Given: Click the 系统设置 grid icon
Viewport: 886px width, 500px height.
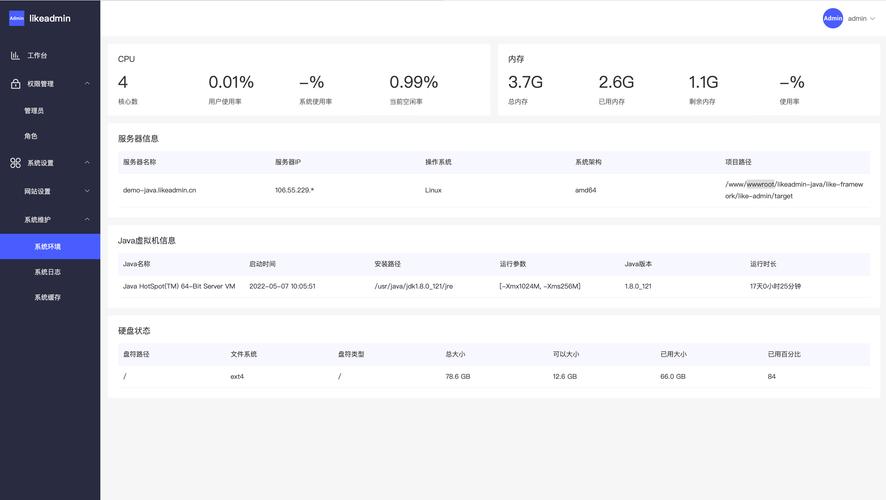Looking at the screenshot, I should [x=15, y=163].
